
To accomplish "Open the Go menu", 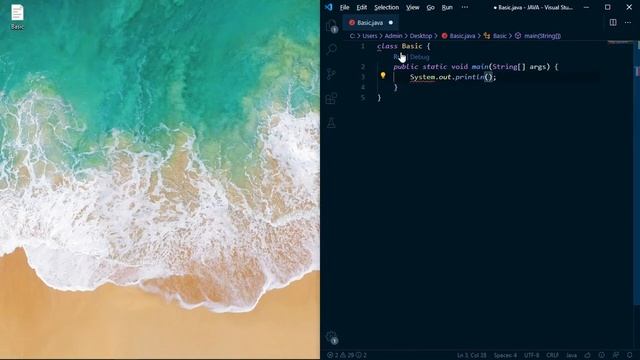I will tap(431, 7).
